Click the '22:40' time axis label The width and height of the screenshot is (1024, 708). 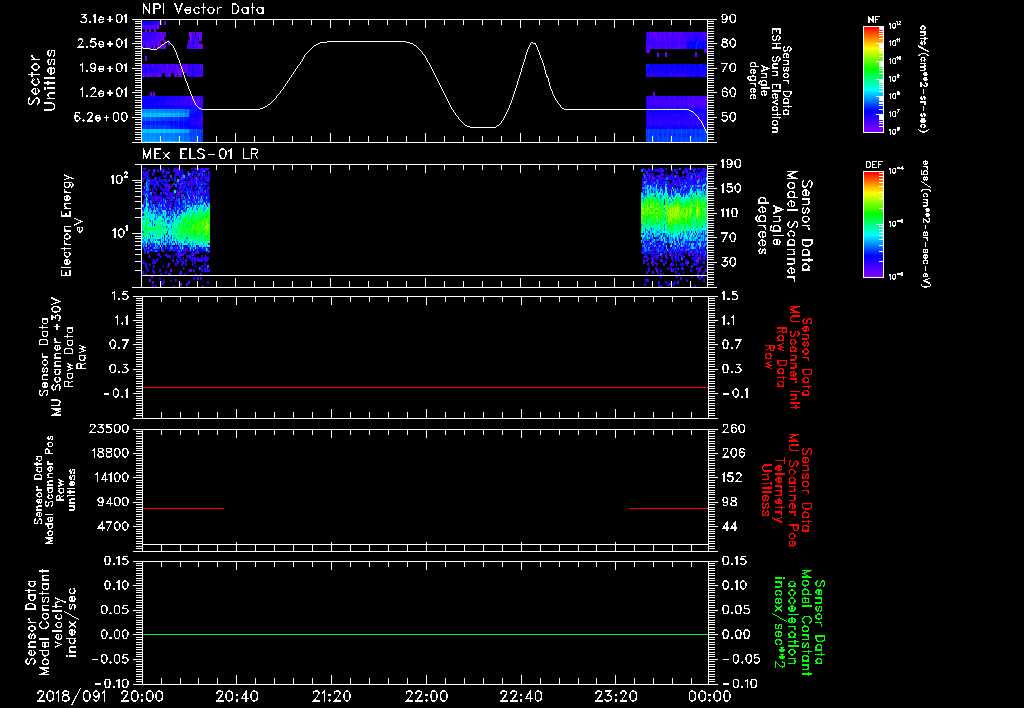(x=520, y=696)
